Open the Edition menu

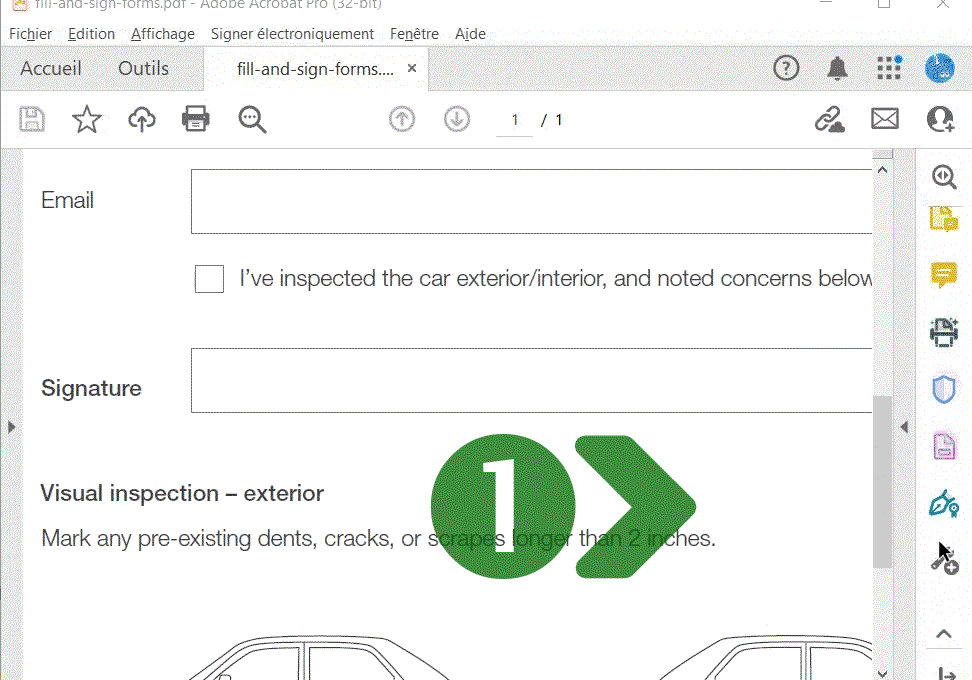pos(91,34)
